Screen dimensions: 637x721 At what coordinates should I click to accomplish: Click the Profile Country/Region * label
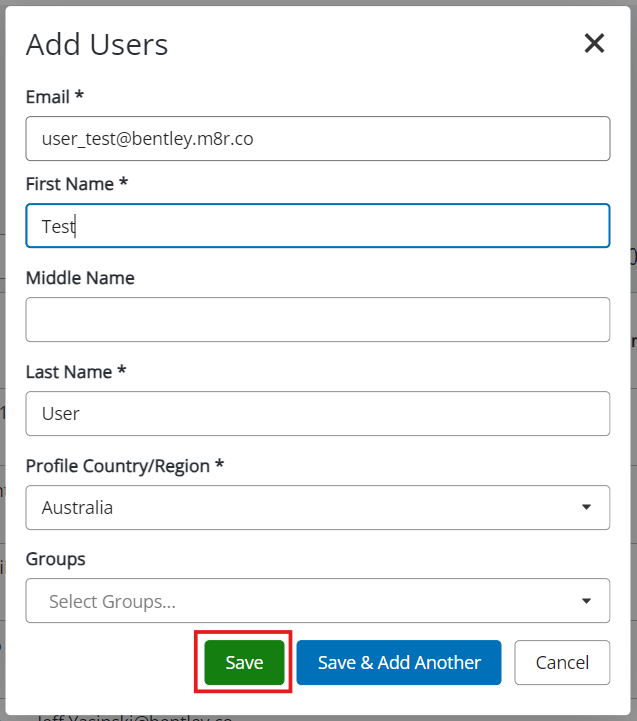[x=124, y=465]
